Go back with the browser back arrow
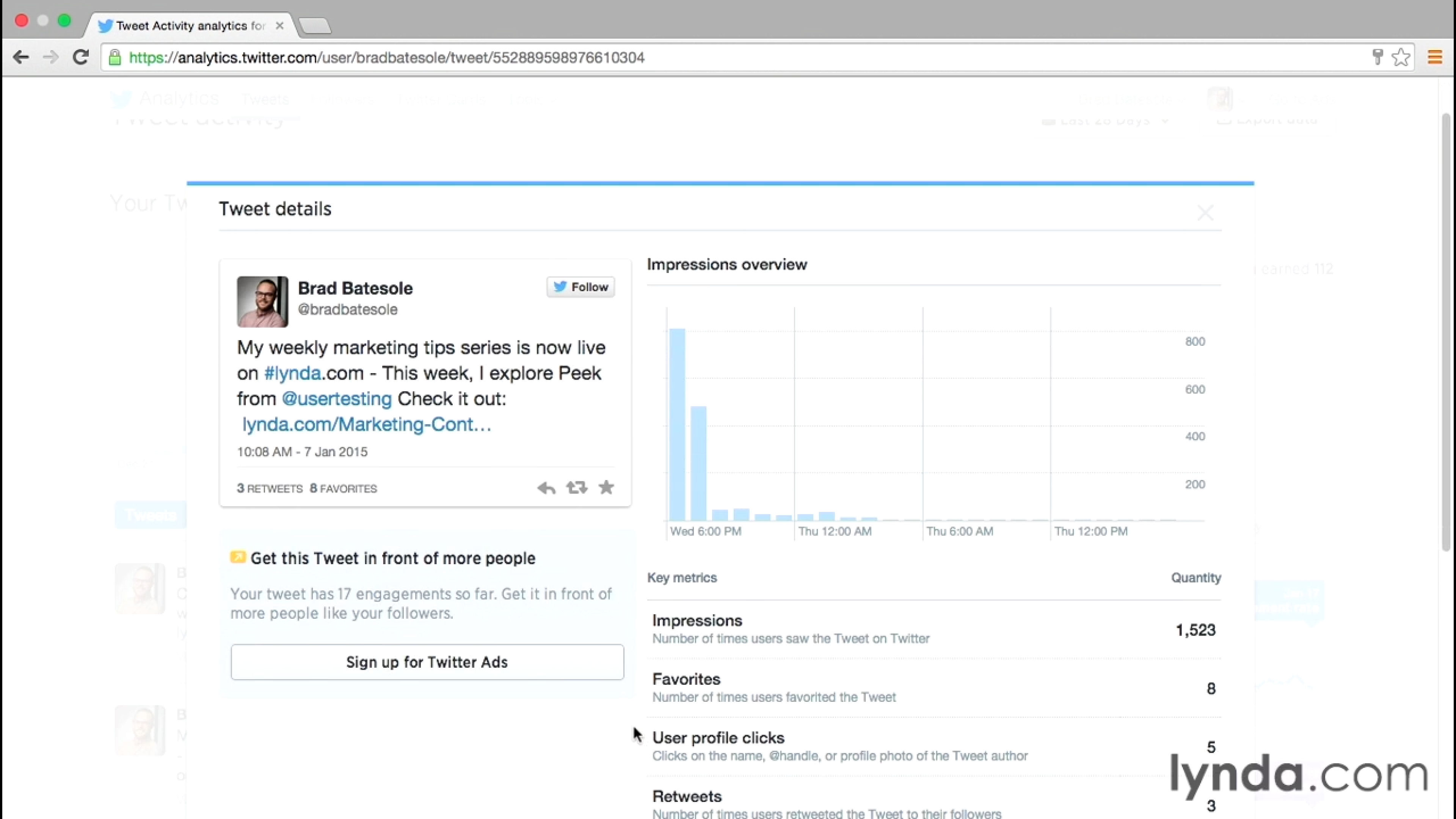Image resolution: width=1456 pixels, height=819 pixels. point(21,57)
